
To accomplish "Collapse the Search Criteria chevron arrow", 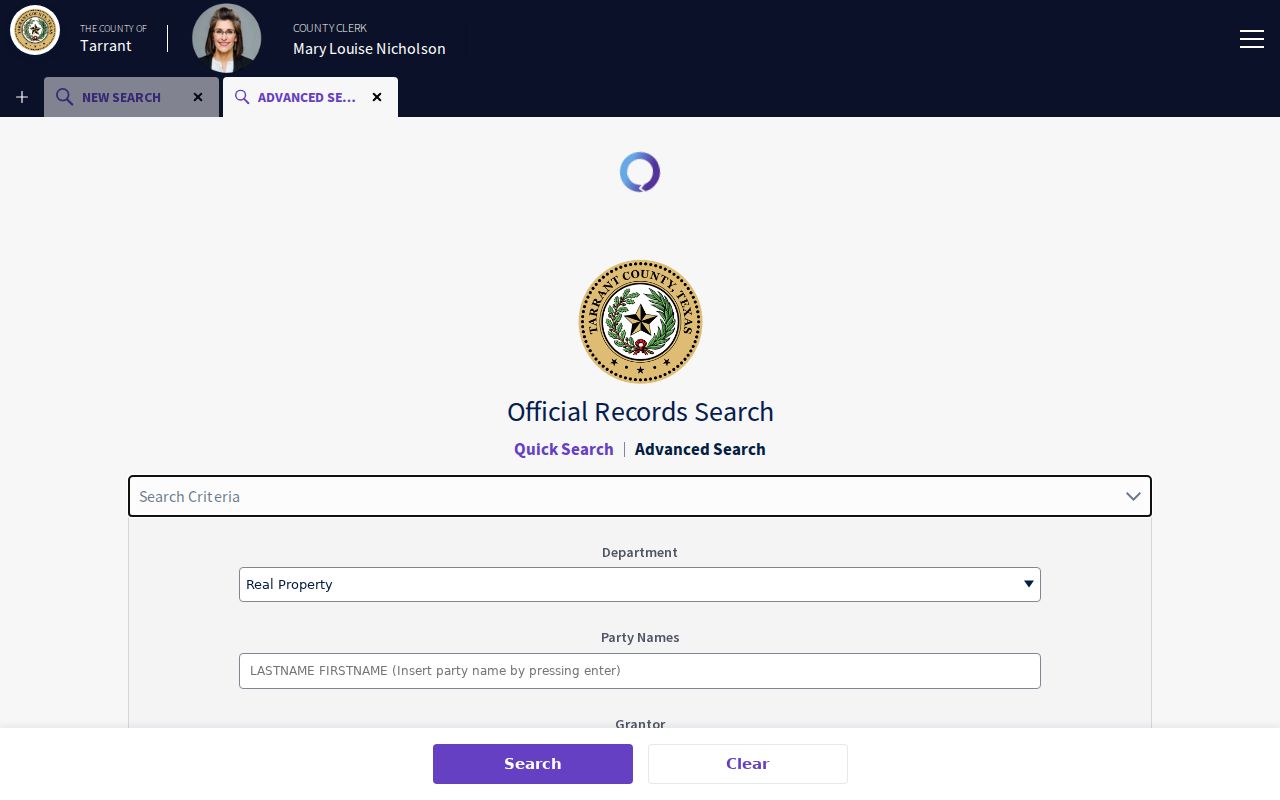I will (x=1133, y=496).
